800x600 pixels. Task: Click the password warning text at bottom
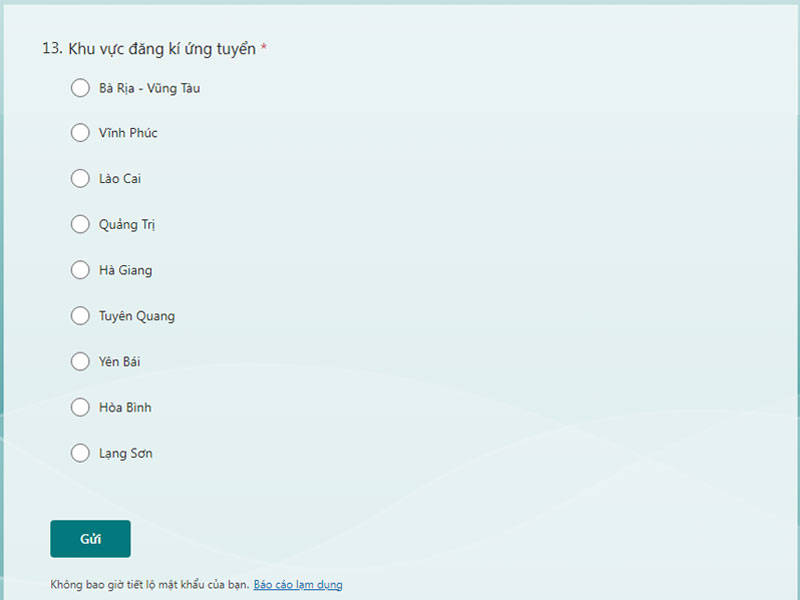click(149, 584)
